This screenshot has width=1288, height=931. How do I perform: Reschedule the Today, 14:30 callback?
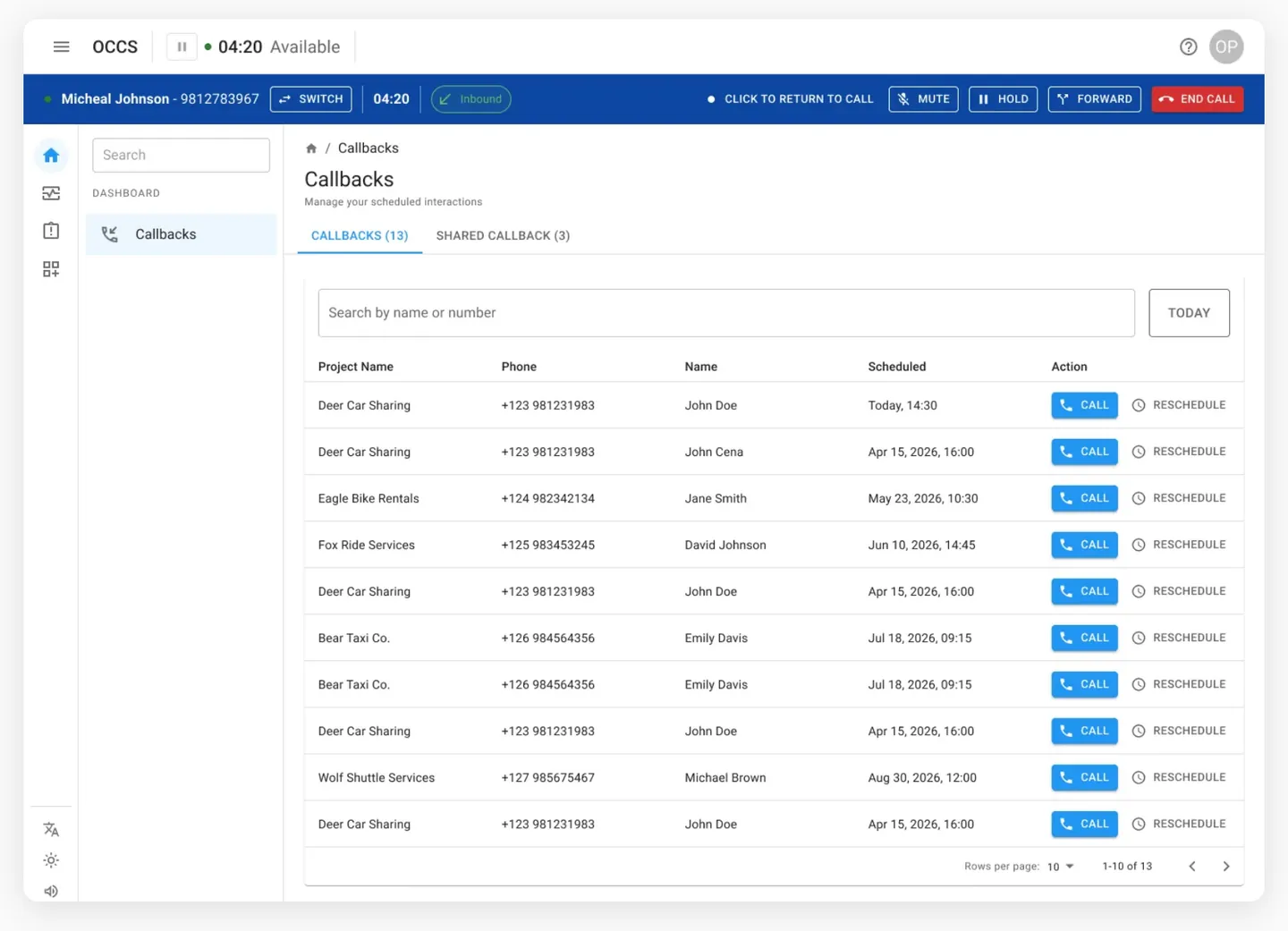coord(1179,405)
